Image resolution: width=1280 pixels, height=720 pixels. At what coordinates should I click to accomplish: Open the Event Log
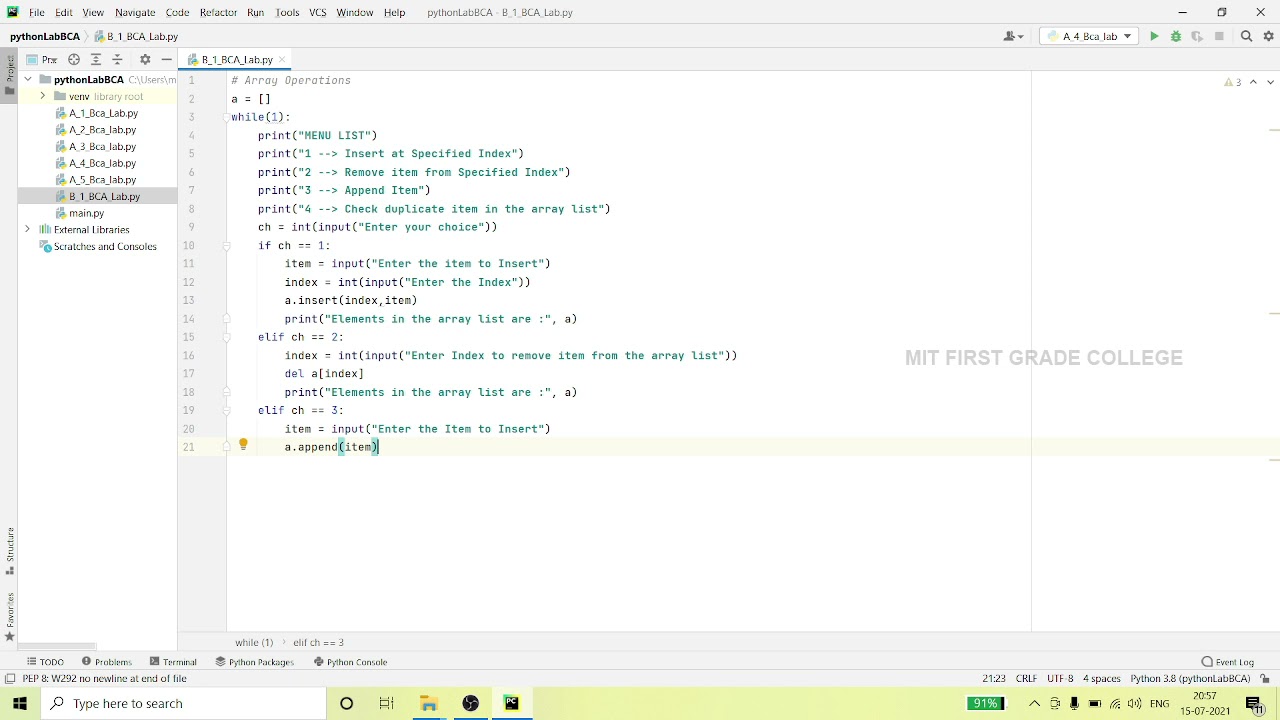(1228, 662)
